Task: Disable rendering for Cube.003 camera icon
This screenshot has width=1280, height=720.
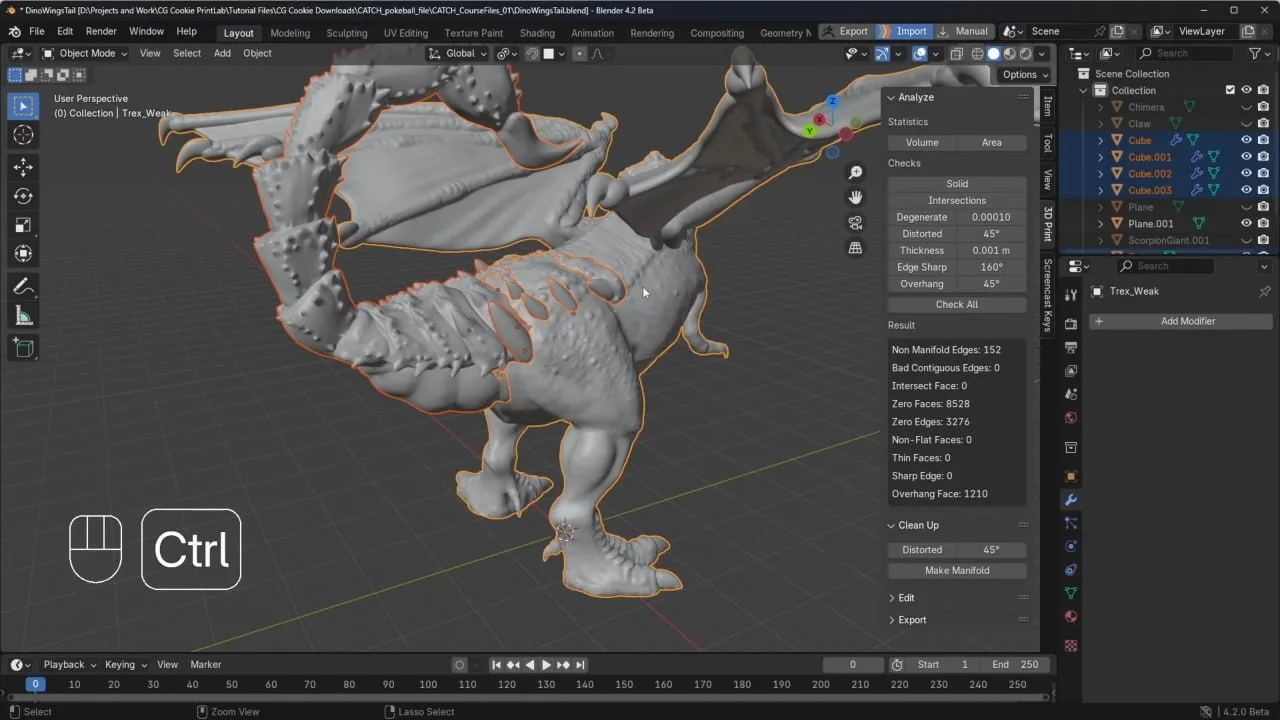Action: [x=1263, y=190]
